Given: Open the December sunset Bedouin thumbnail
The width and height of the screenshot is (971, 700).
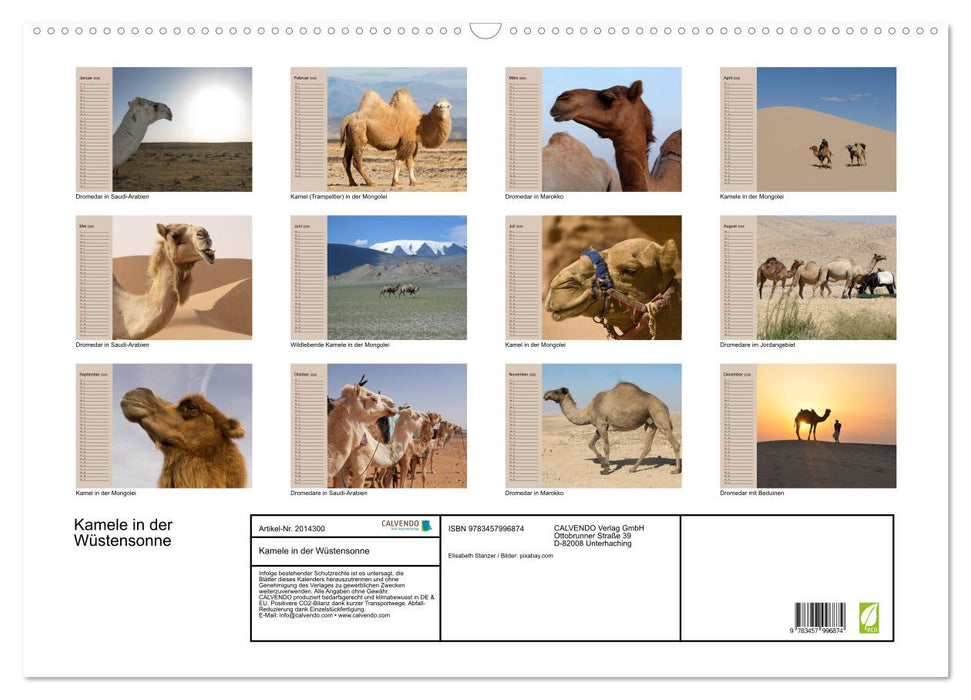Looking at the screenshot, I should [x=826, y=425].
